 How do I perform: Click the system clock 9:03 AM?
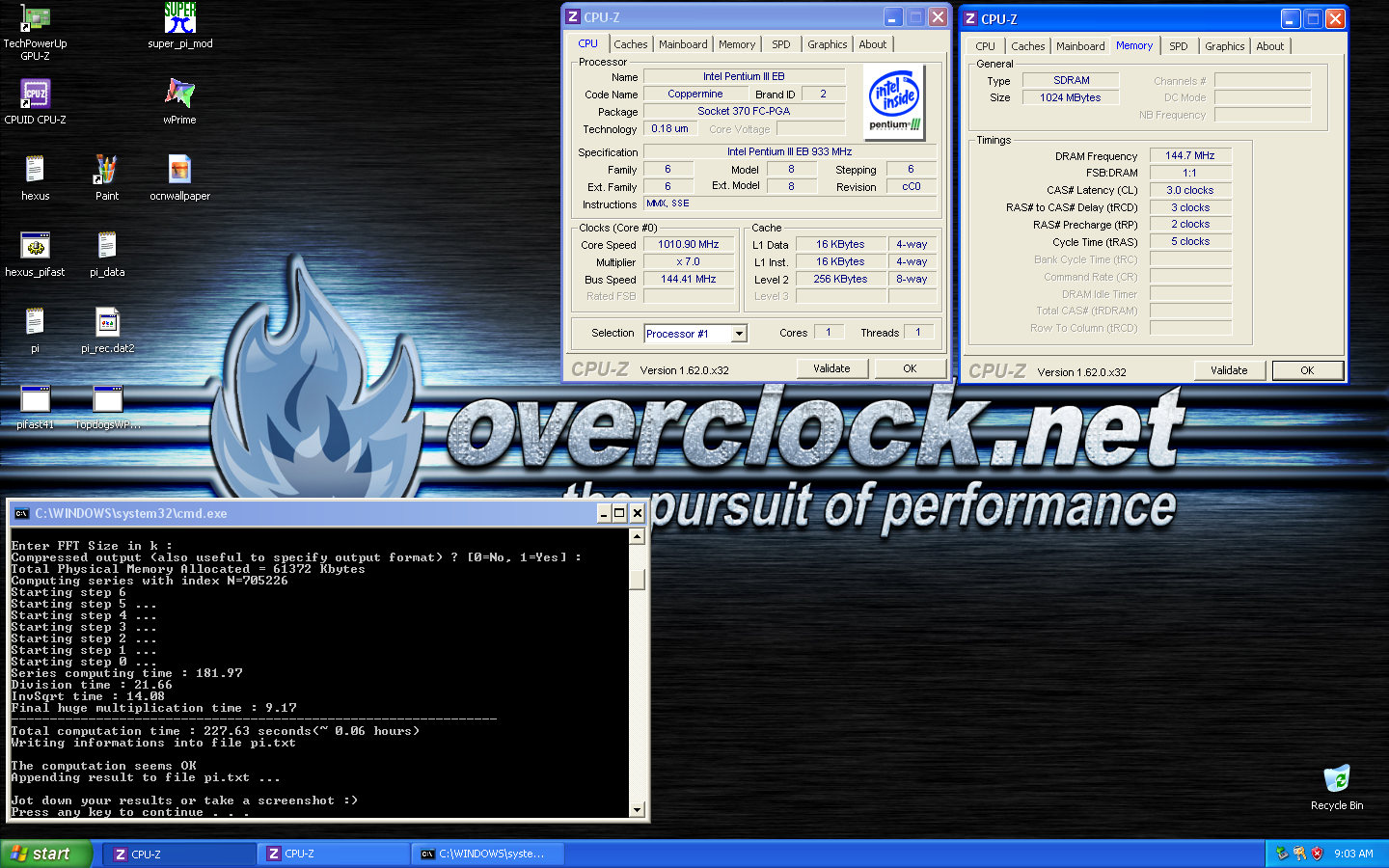pos(1353,854)
